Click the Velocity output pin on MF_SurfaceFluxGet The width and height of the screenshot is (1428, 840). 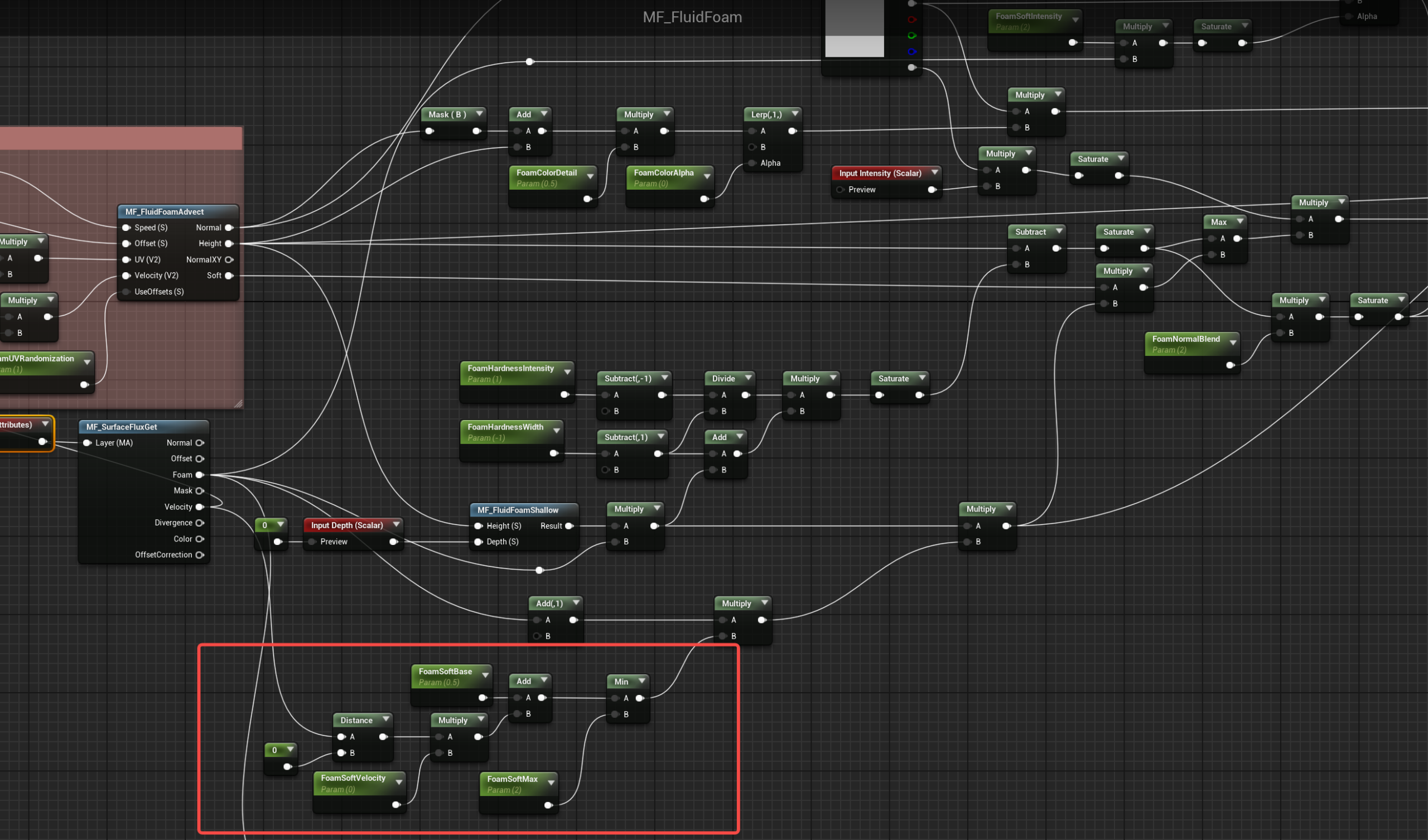tap(200, 507)
